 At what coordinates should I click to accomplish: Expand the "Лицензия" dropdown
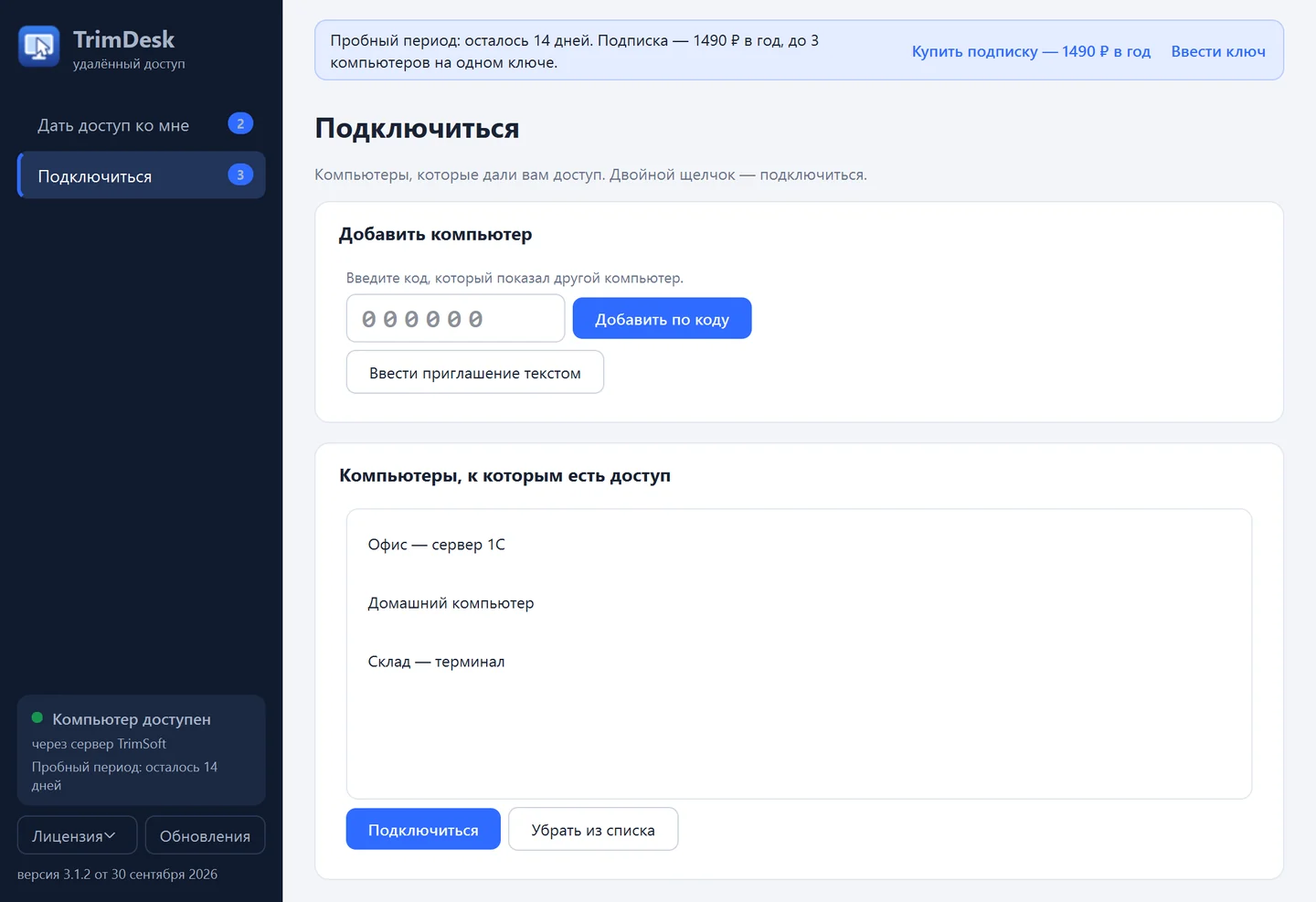(x=77, y=835)
